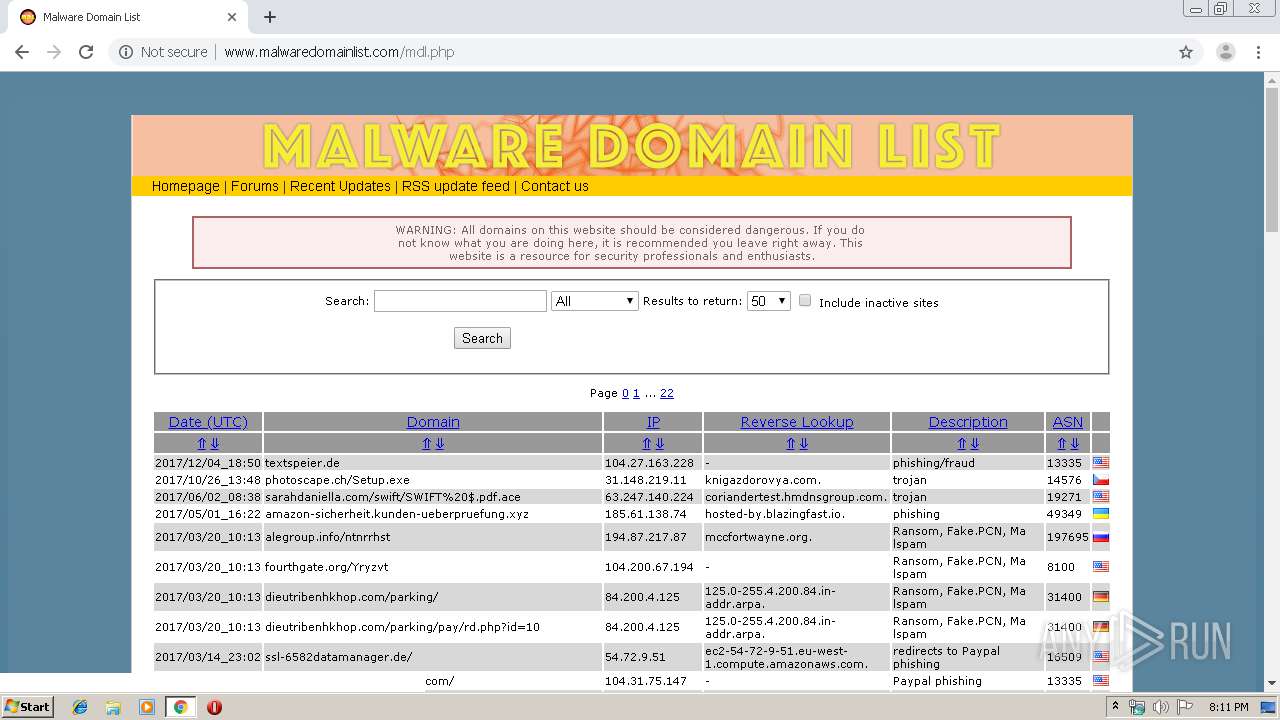Open the Windows Start button
The image size is (1280, 720).
click(27, 707)
